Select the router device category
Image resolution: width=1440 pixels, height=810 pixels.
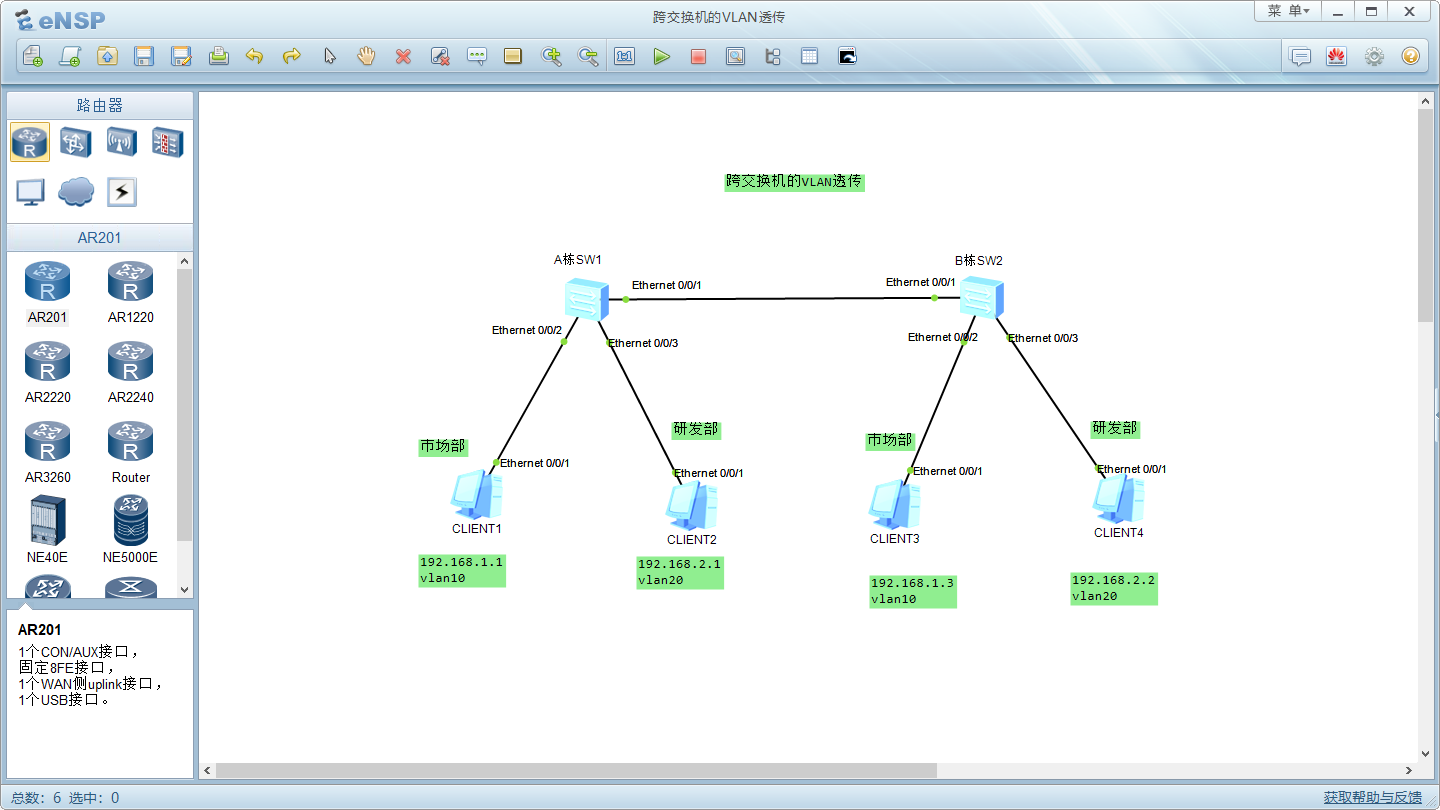[x=30, y=143]
